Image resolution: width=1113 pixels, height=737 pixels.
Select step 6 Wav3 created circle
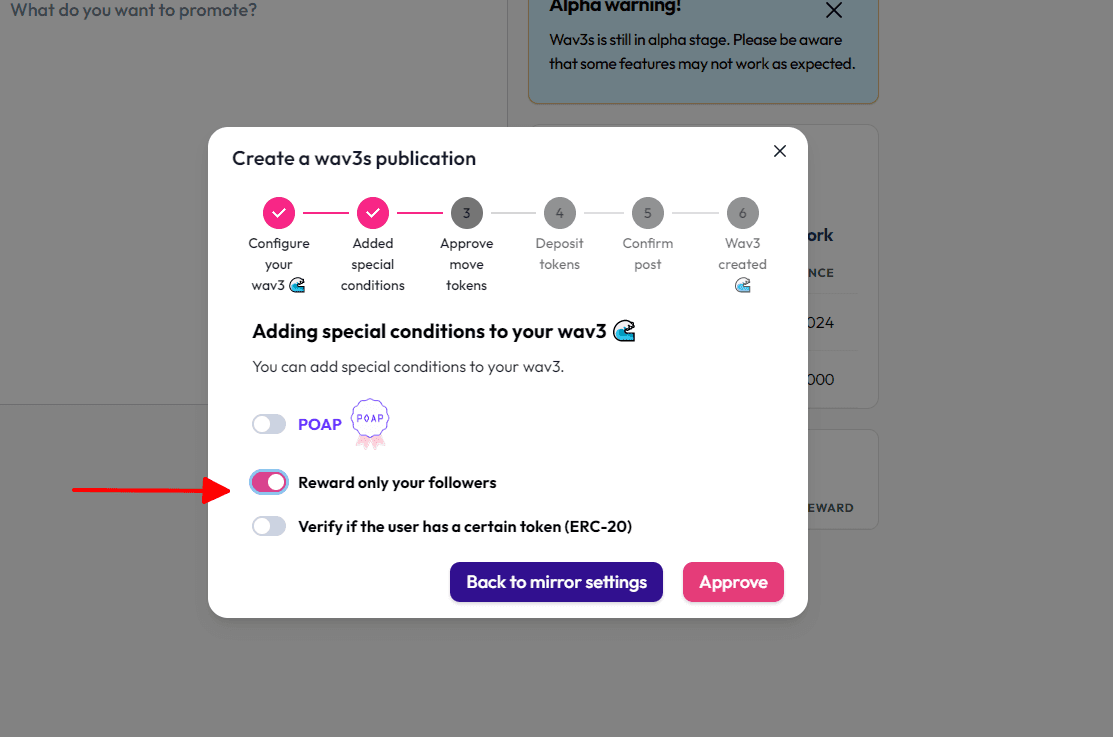[742, 213]
